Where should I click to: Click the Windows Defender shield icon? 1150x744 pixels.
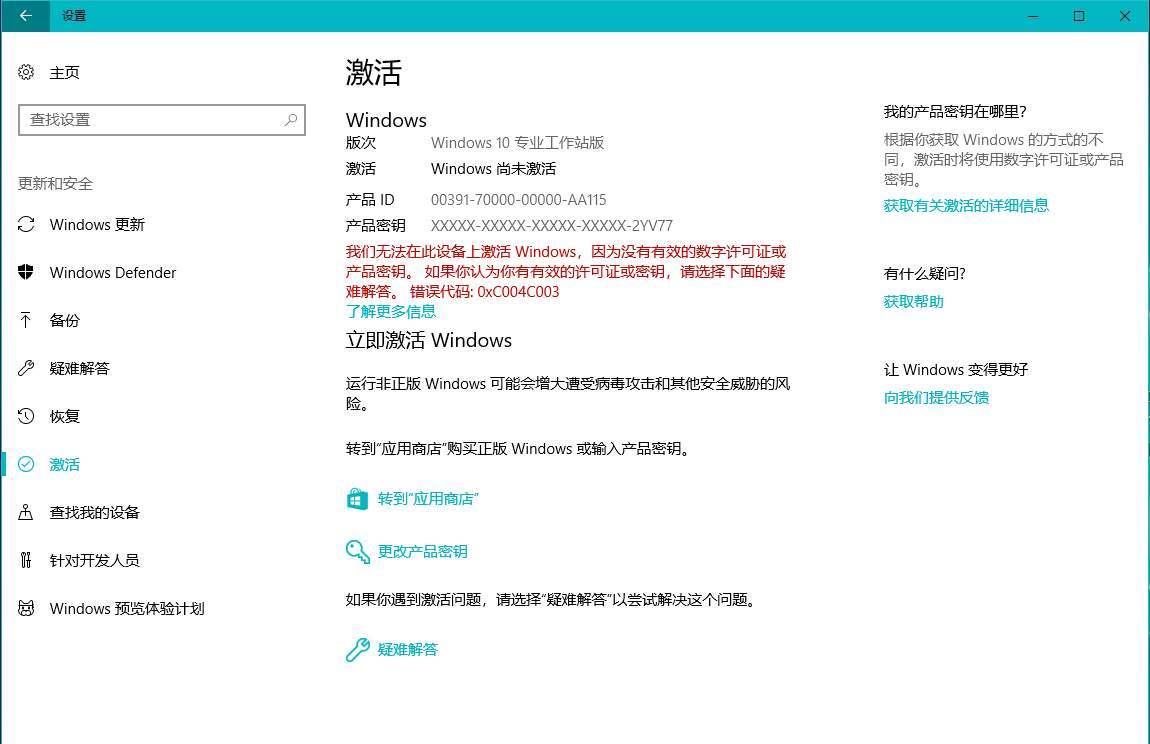(x=26, y=272)
